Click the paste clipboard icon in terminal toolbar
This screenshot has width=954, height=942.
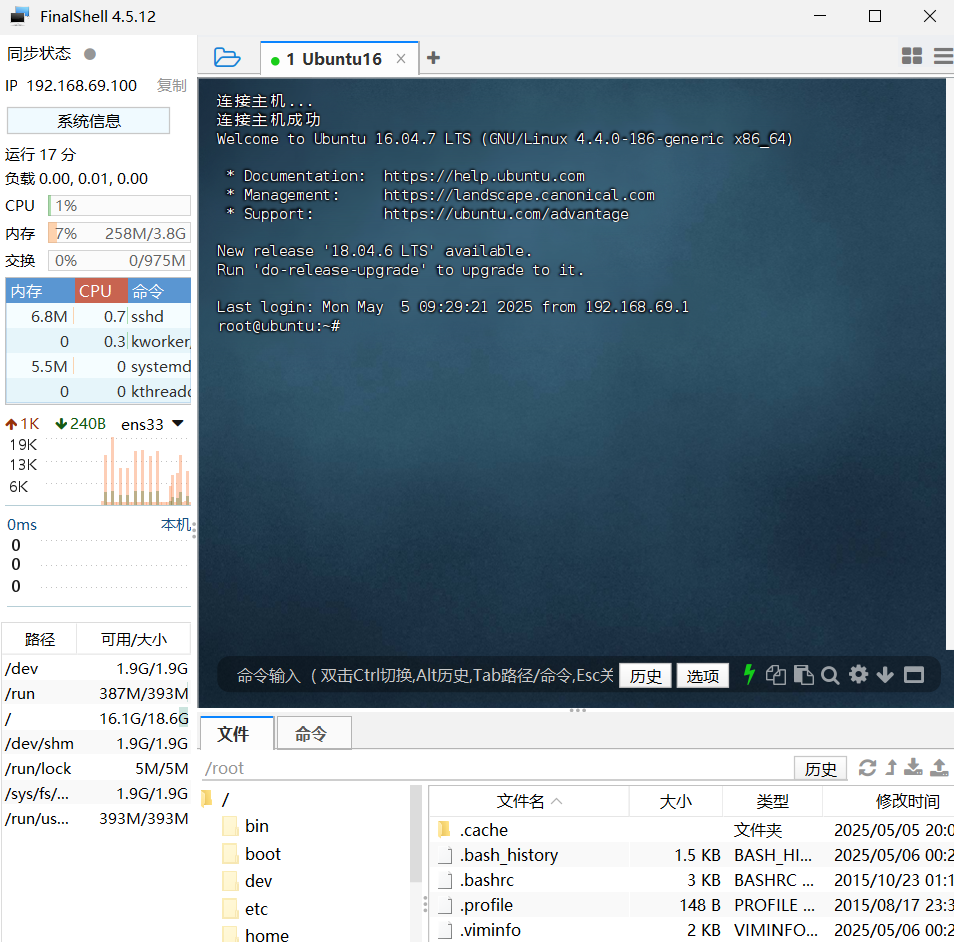(x=804, y=675)
